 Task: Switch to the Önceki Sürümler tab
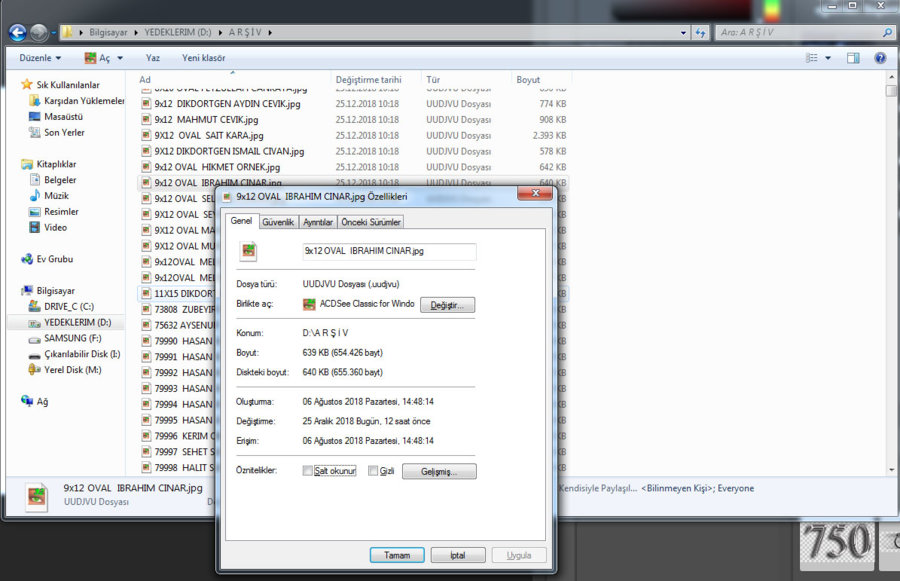[371, 222]
